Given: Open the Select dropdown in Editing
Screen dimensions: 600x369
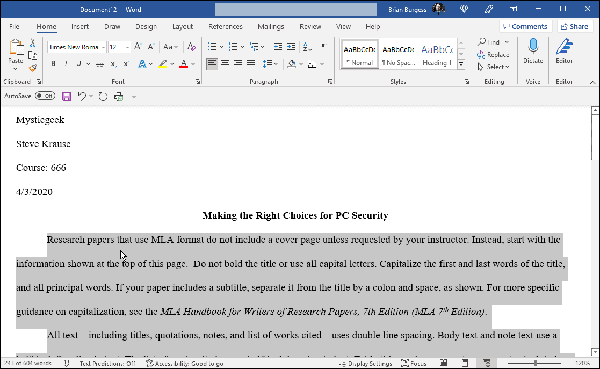Looking at the screenshot, I should pos(493,67).
